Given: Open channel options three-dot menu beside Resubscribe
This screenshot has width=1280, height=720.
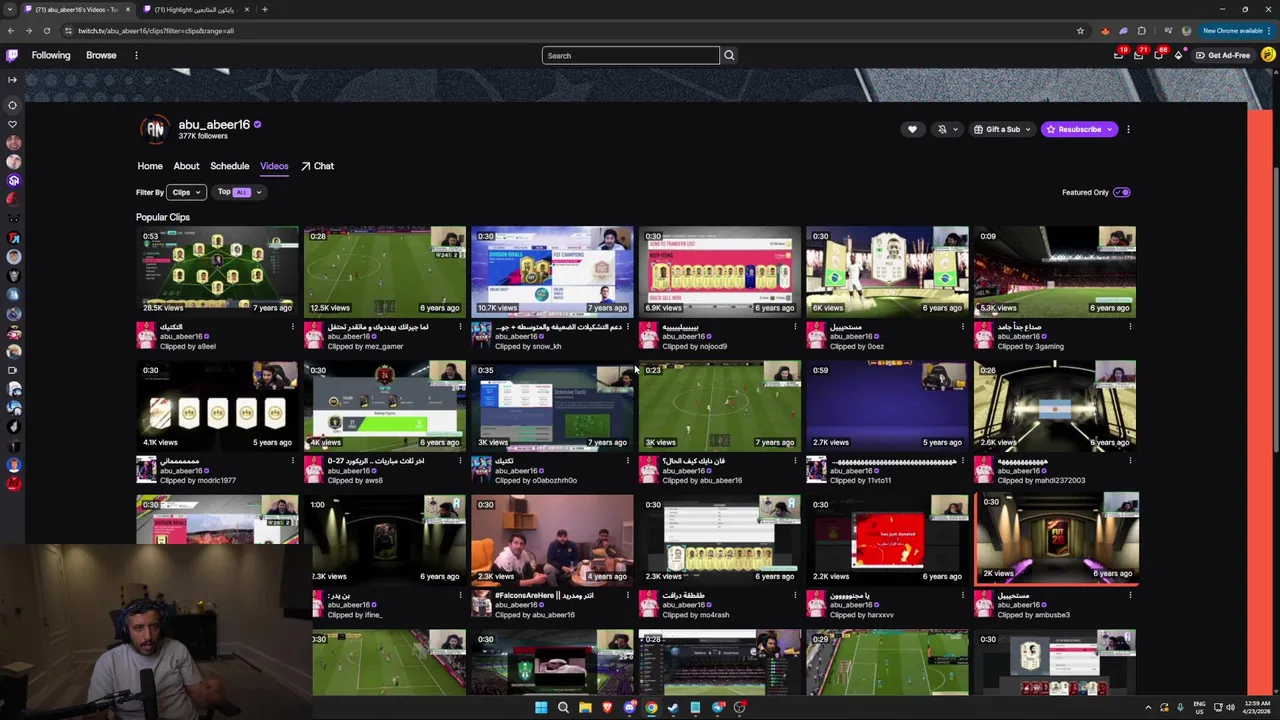Looking at the screenshot, I should click(1128, 129).
